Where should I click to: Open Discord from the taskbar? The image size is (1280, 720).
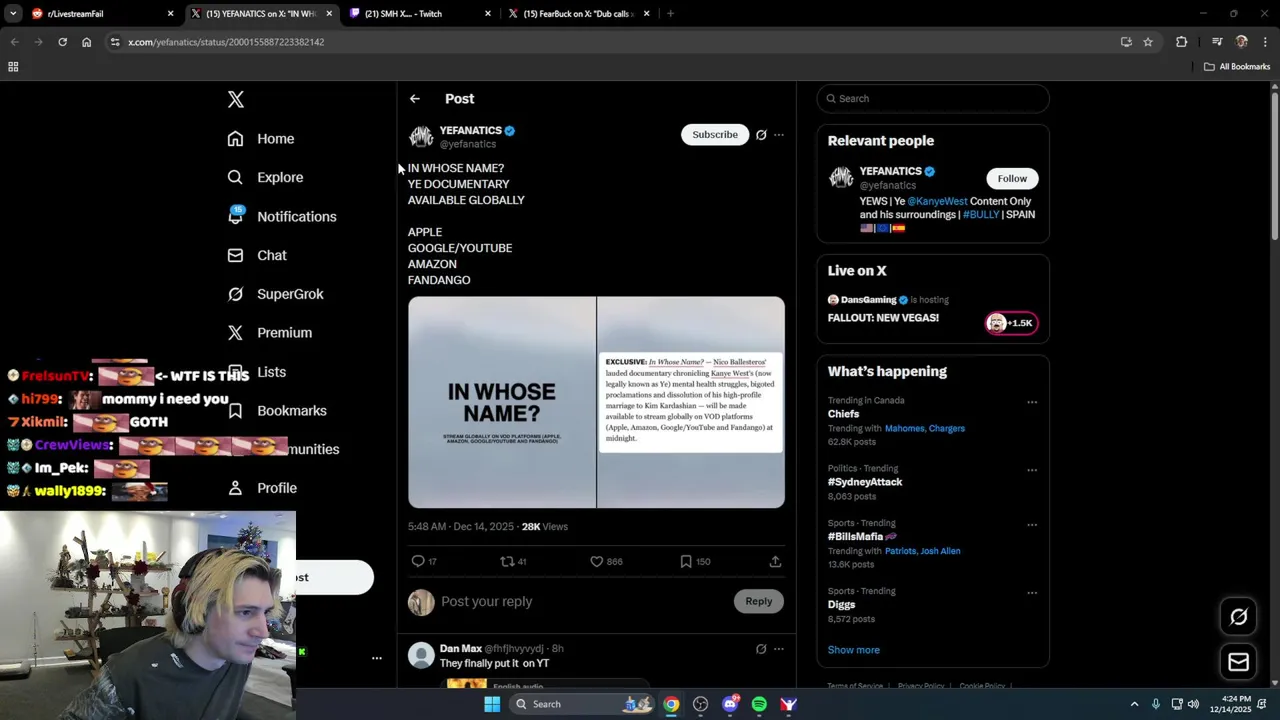(x=730, y=704)
